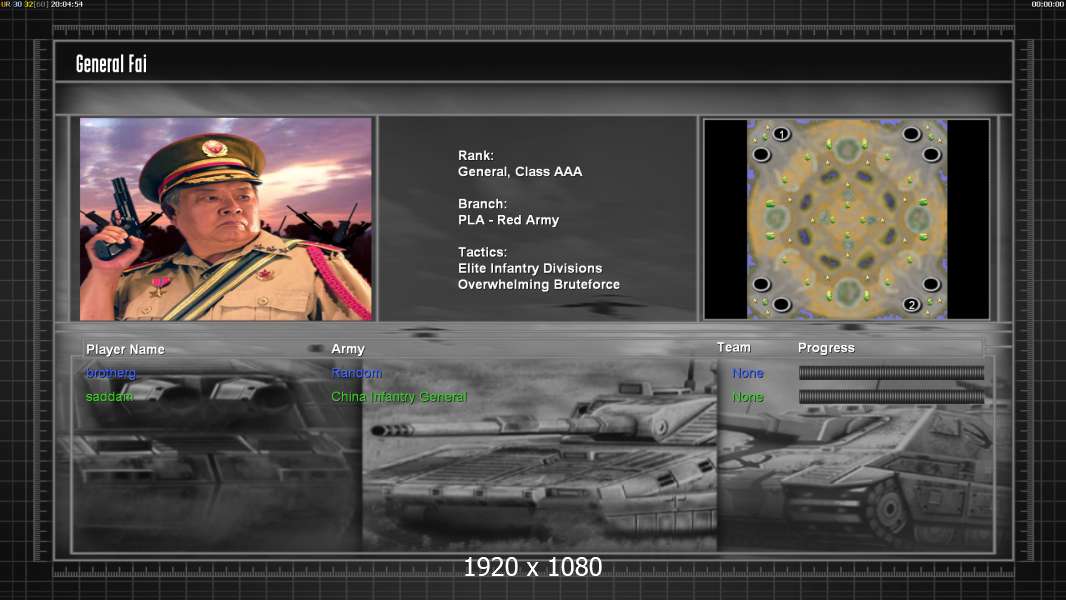Screen dimensions: 1066x600
Task: Select start position 2 on the minimap
Action: [912, 304]
